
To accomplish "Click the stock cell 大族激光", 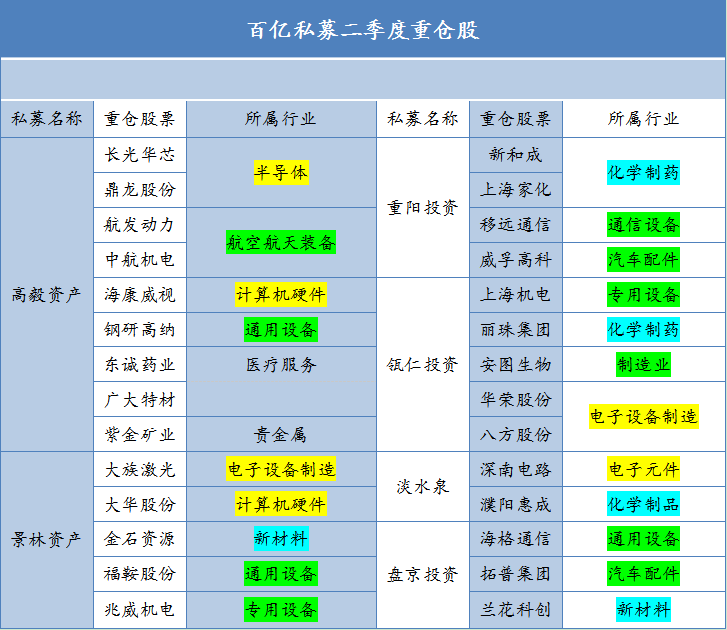I will pyautogui.click(x=140, y=469).
